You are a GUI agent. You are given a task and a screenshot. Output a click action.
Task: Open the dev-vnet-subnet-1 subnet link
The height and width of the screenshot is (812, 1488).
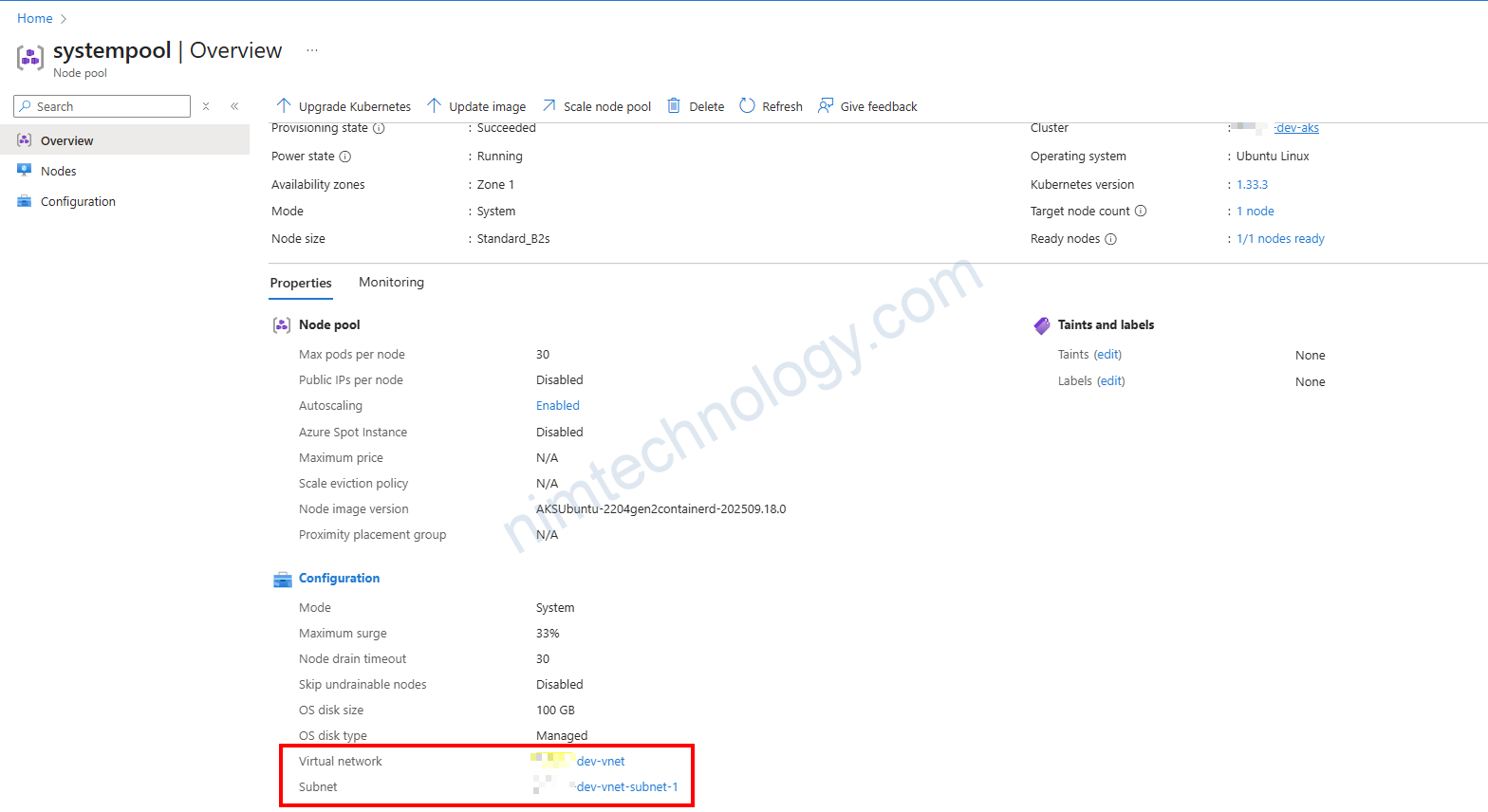[627, 786]
